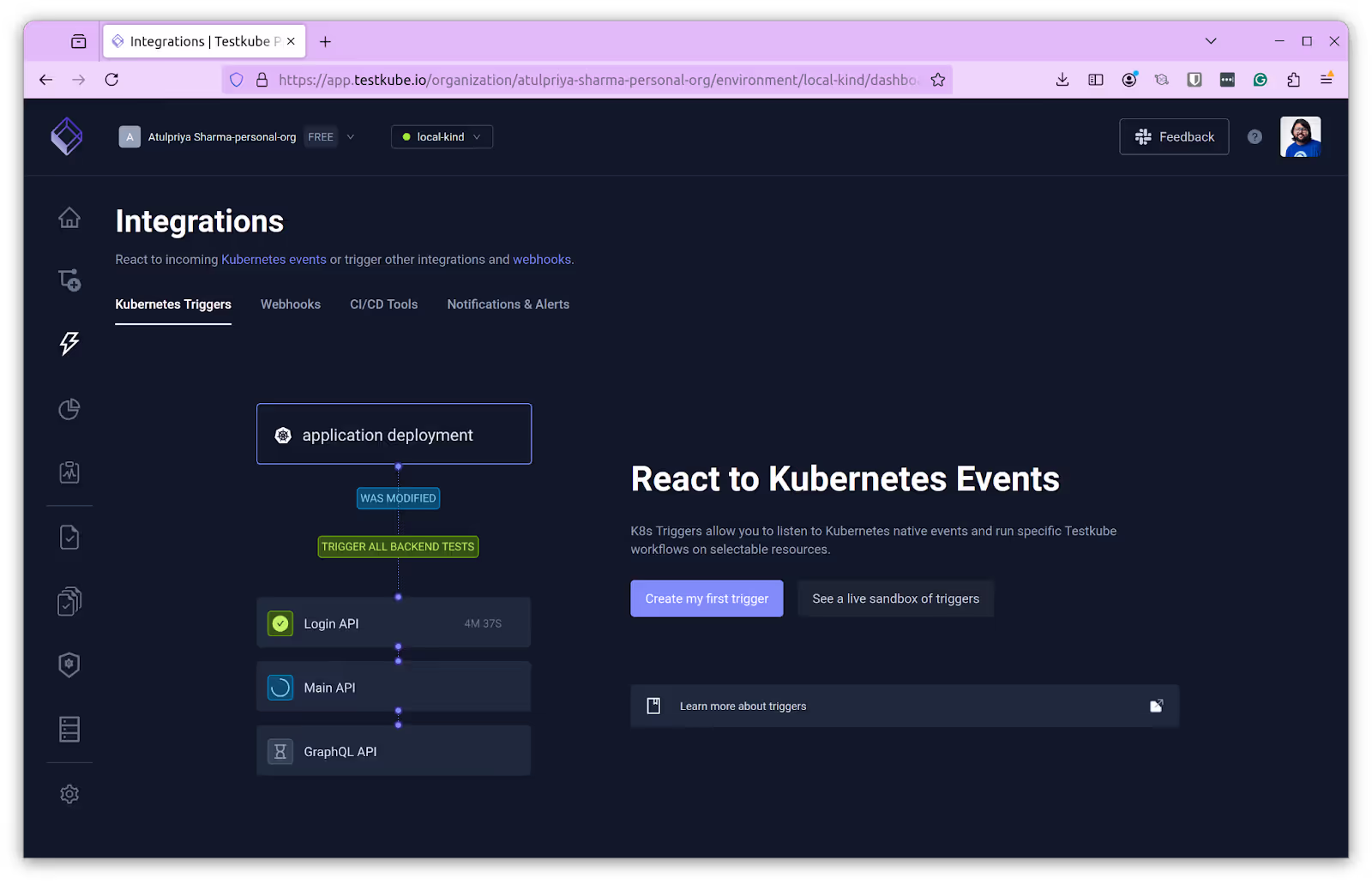This screenshot has width=1372, height=884.
Task: Click the TRIGGER ALL BACKEND TESTS label
Action: coord(398,546)
